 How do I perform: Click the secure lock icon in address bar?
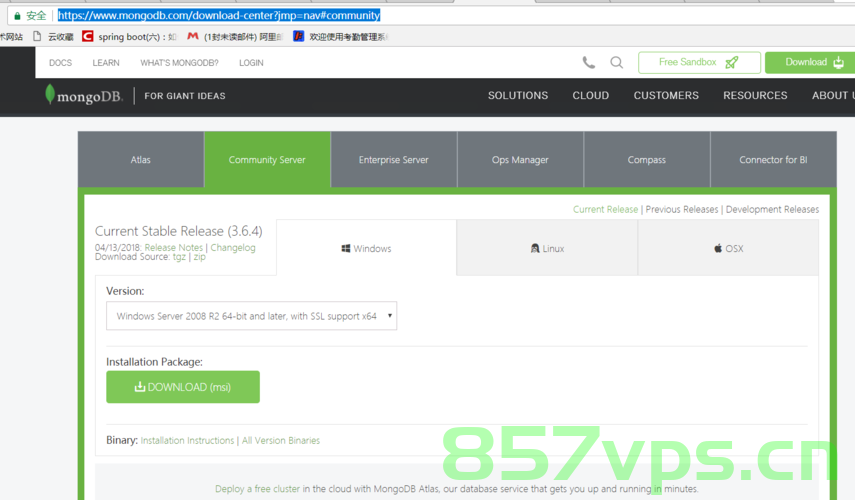tap(17, 16)
